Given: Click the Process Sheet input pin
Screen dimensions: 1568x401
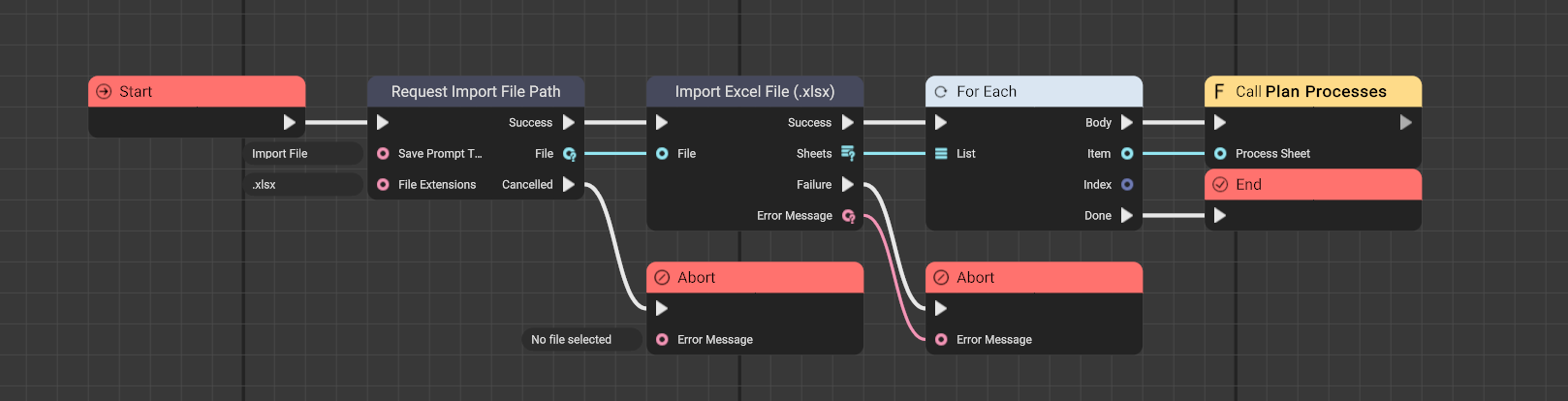Looking at the screenshot, I should point(1220,154).
